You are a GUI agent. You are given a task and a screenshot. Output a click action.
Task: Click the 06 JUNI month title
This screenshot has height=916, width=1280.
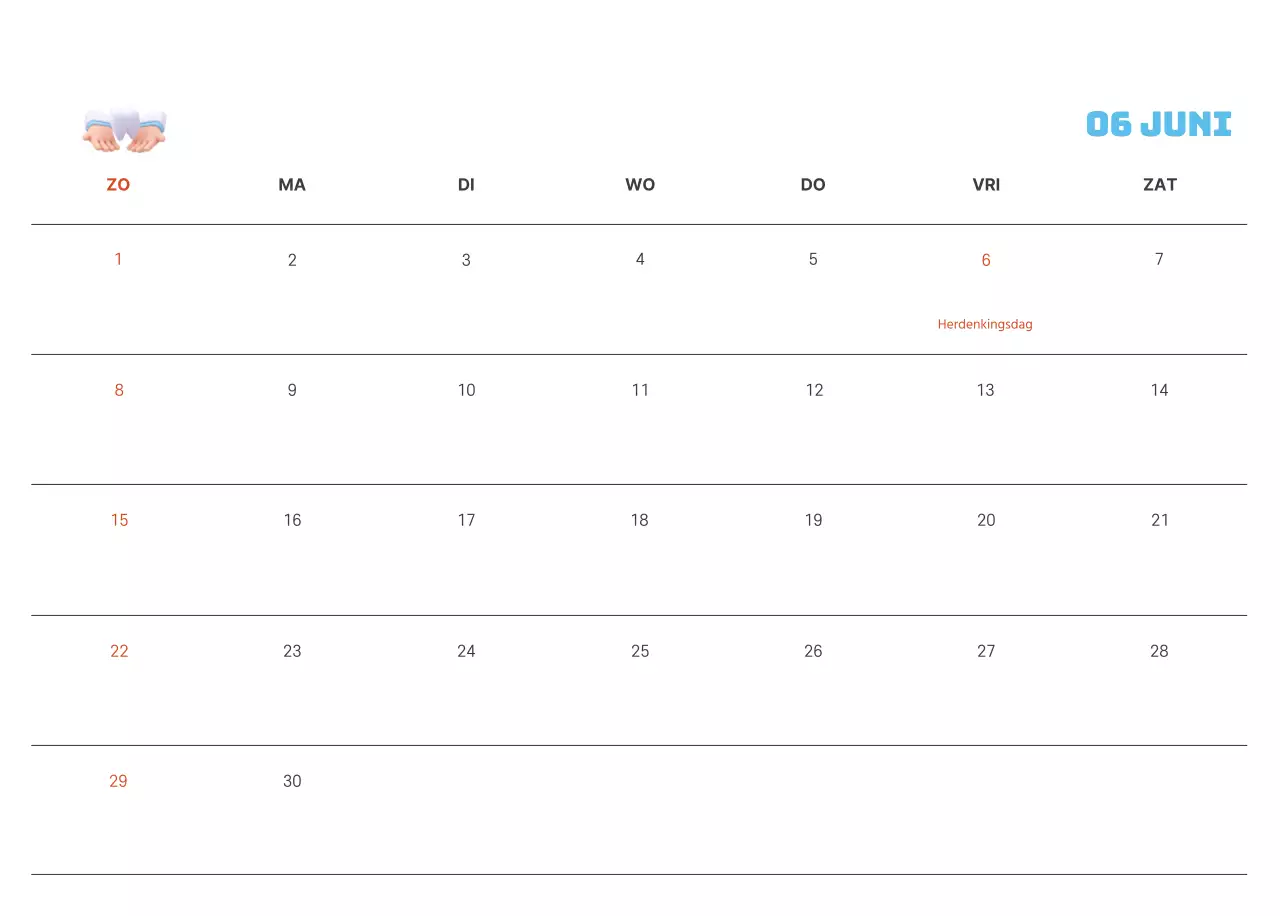1158,124
